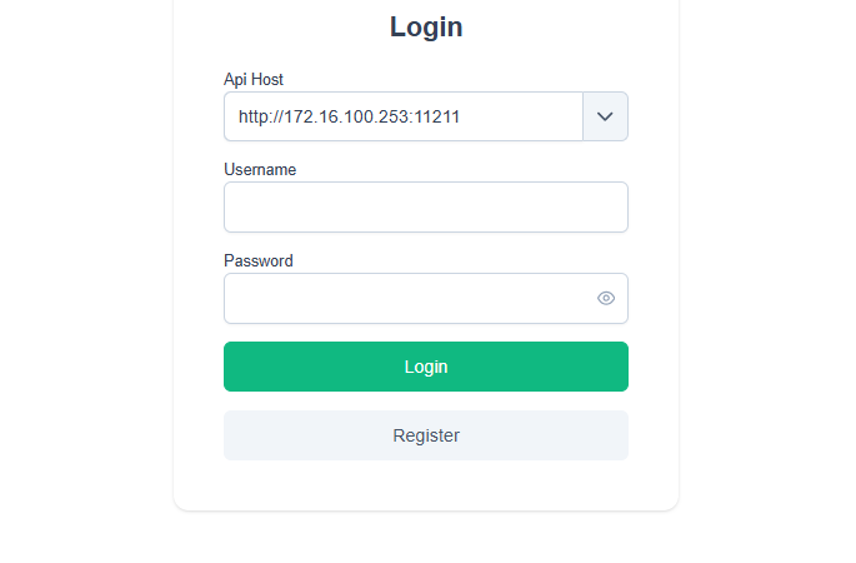856x563 pixels.
Task: Focus the Username input field
Action: 426,207
